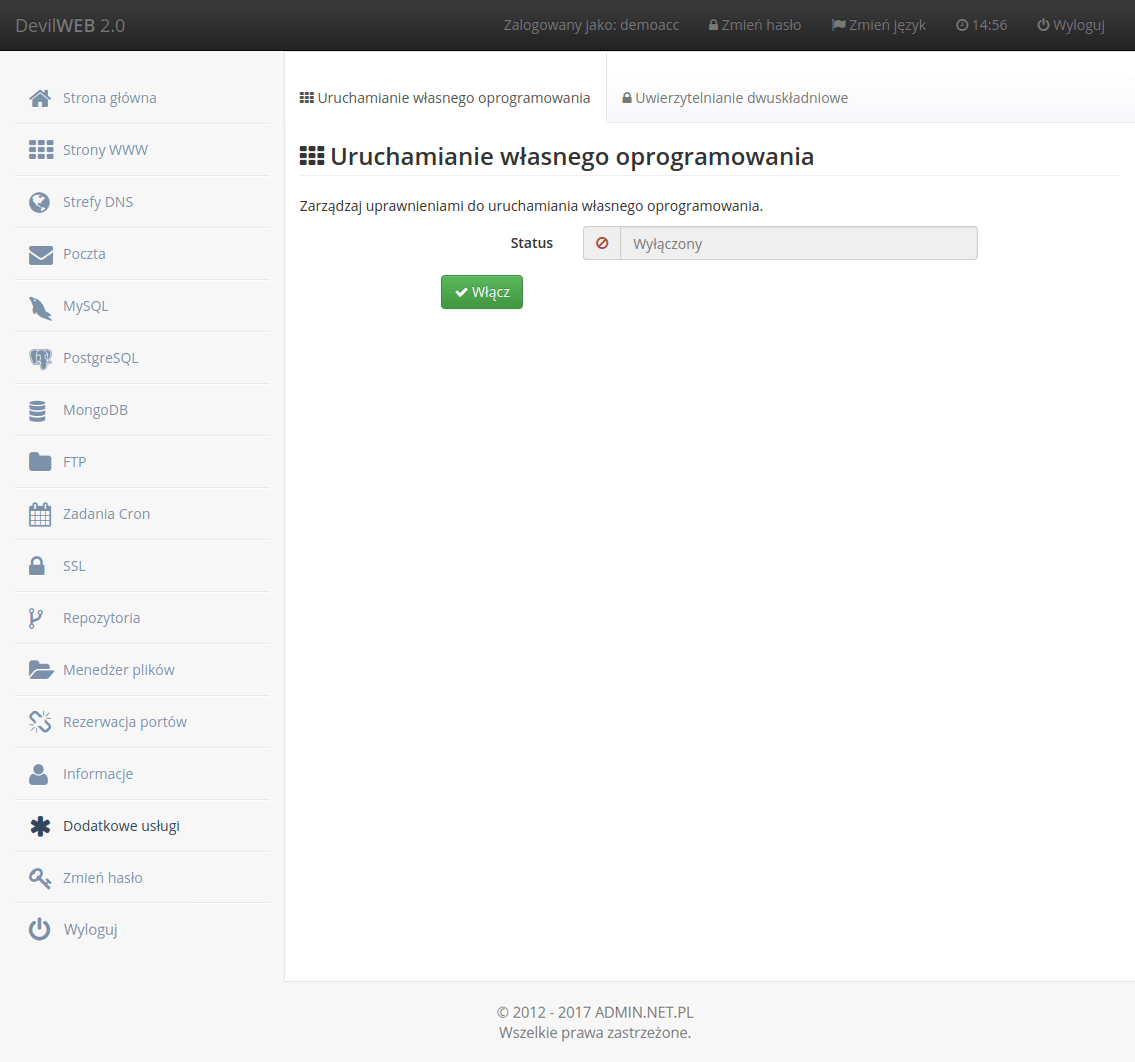Open Menedżer plików from the sidebar

(118, 670)
